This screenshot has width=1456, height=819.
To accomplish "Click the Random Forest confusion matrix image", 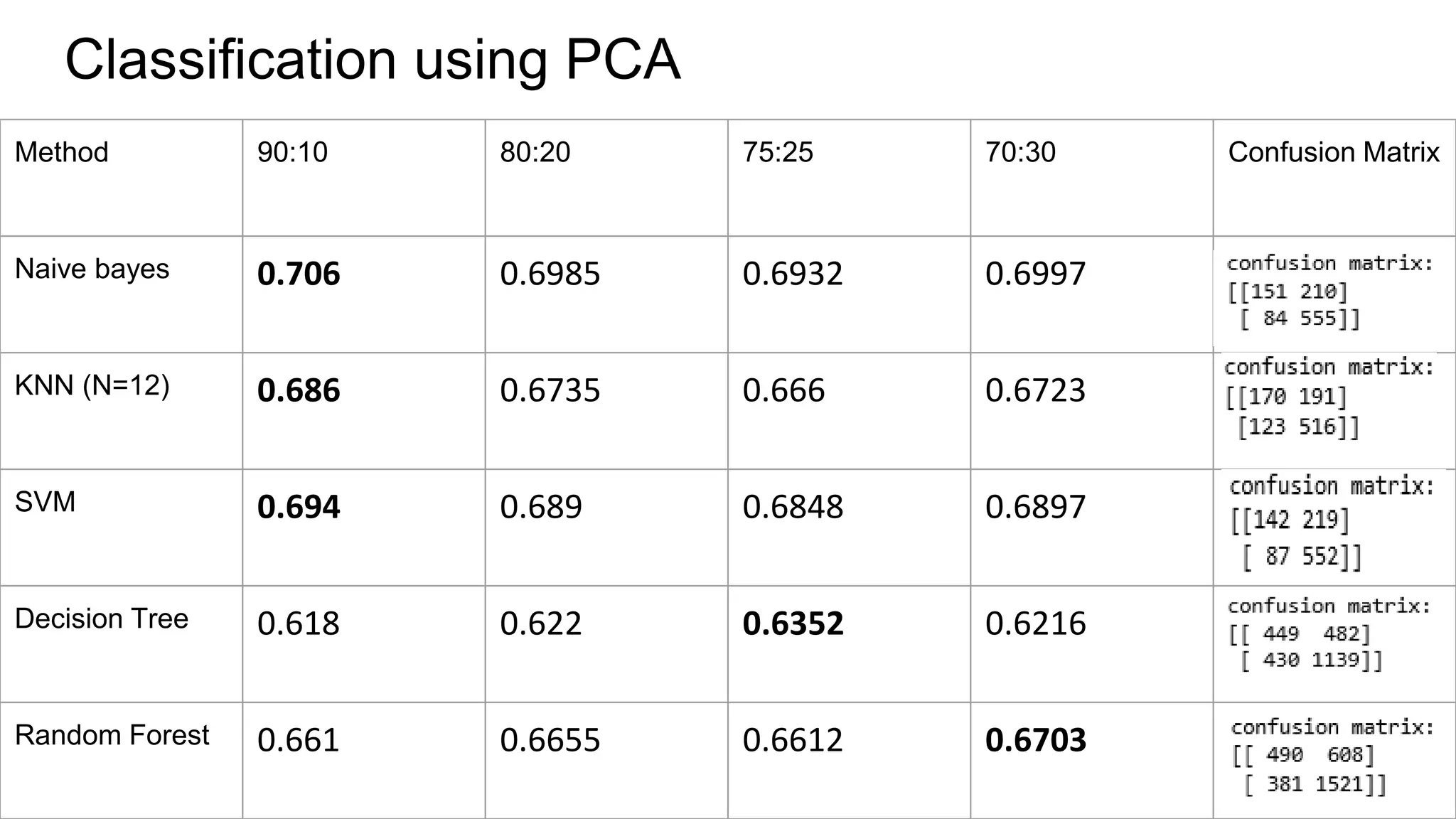I will [x=1331, y=756].
